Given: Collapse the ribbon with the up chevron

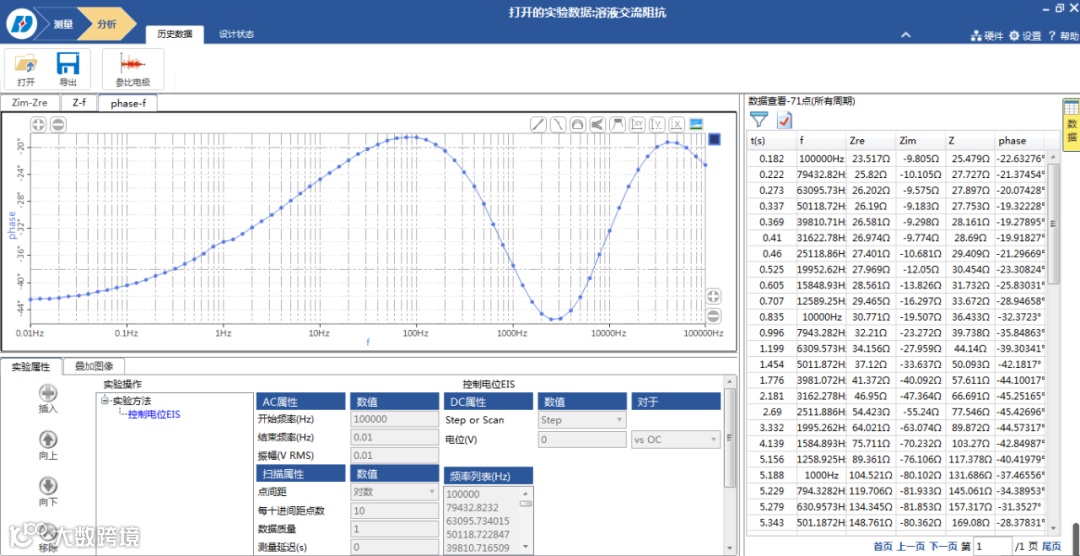Looking at the screenshot, I should 906,34.
